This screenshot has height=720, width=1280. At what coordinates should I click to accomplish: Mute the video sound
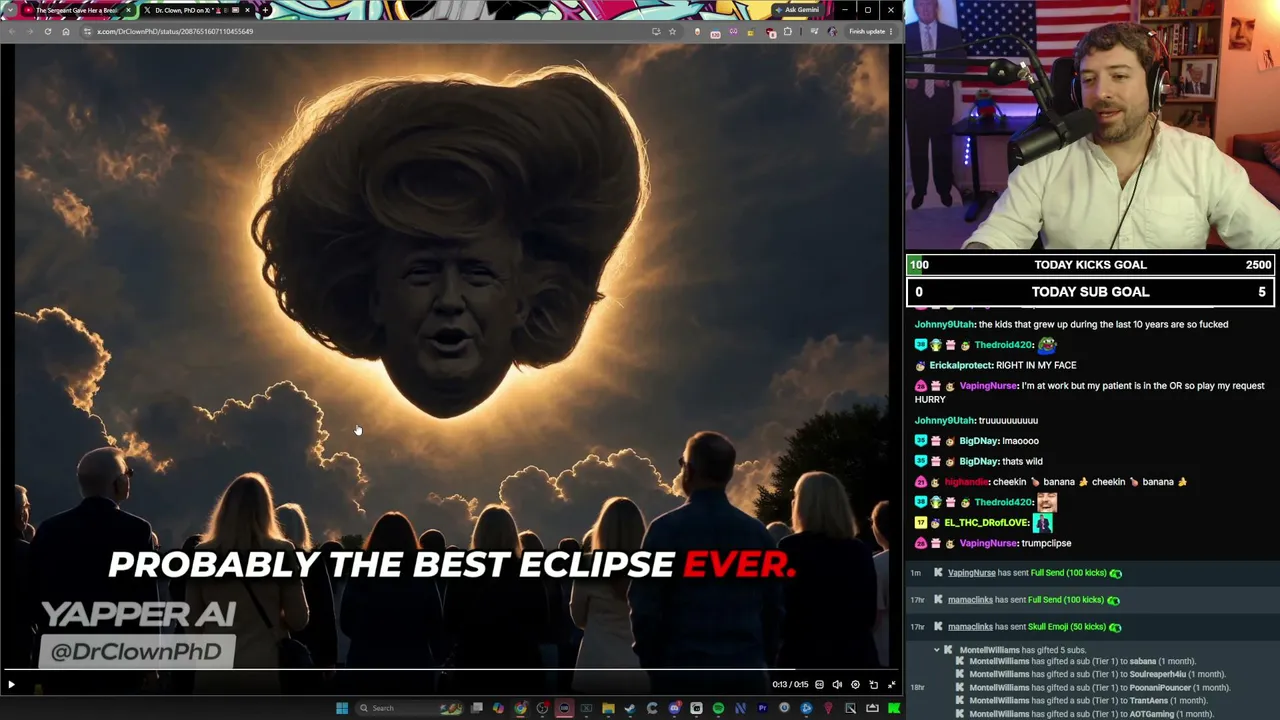point(837,685)
